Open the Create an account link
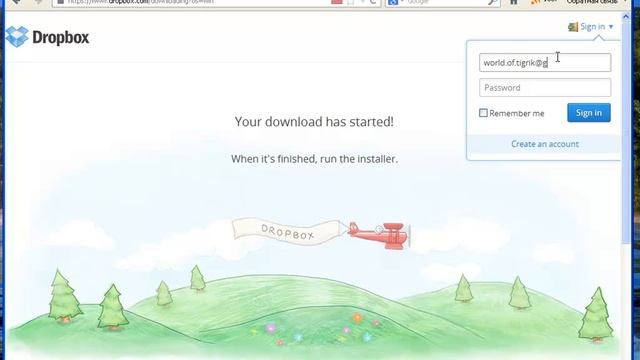Screen dimensions: 640x360 point(545,144)
